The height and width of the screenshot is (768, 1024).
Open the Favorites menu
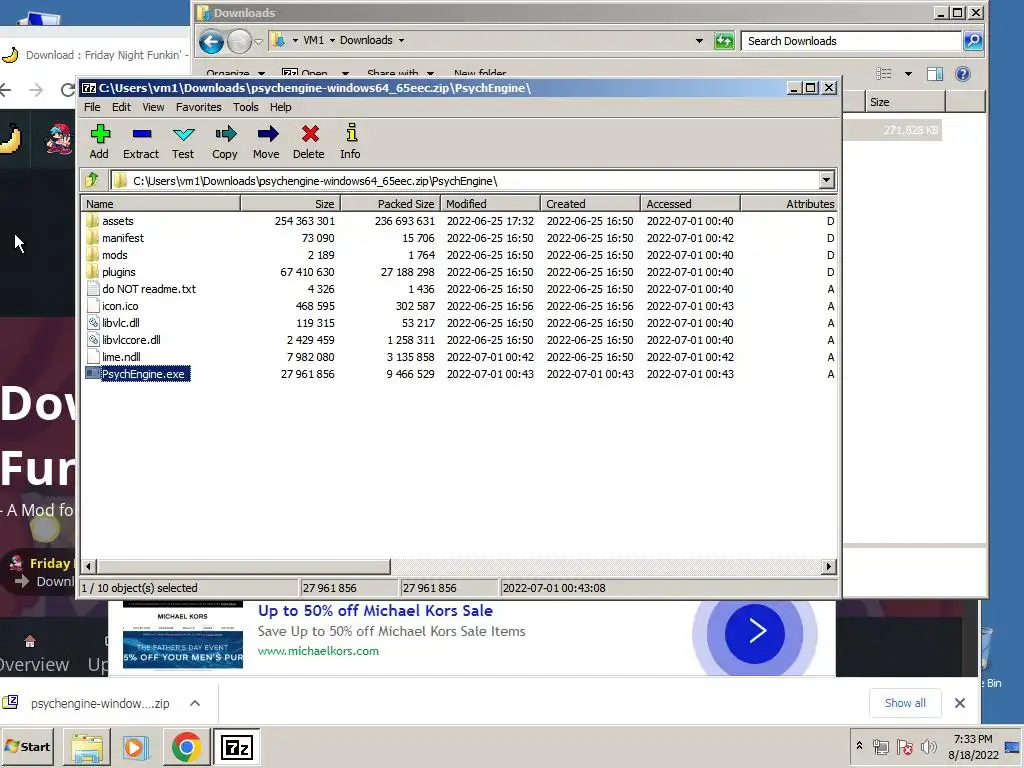click(x=199, y=107)
